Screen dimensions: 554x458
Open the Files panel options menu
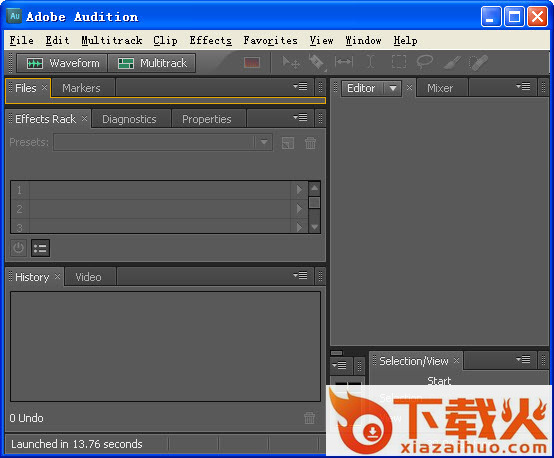pos(300,87)
